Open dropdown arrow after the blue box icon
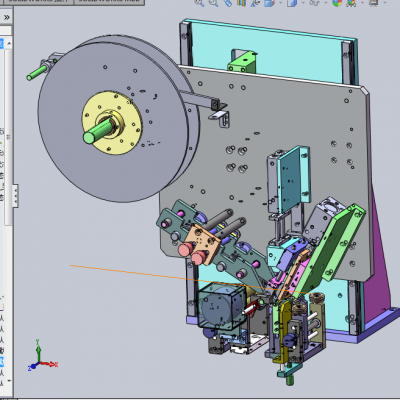 click(x=303, y=3)
